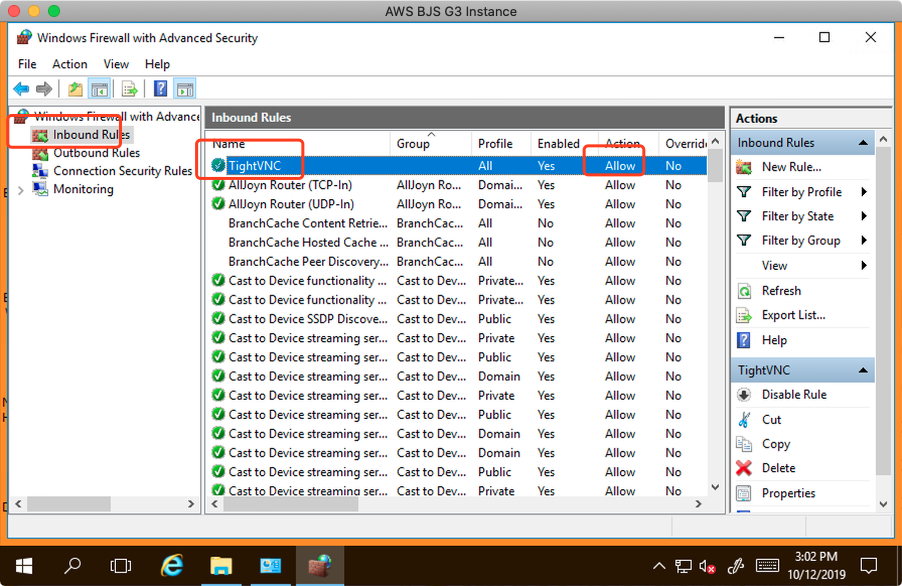Open the Filter by Profile submenu
This screenshot has height=586, width=902.
pos(801,192)
